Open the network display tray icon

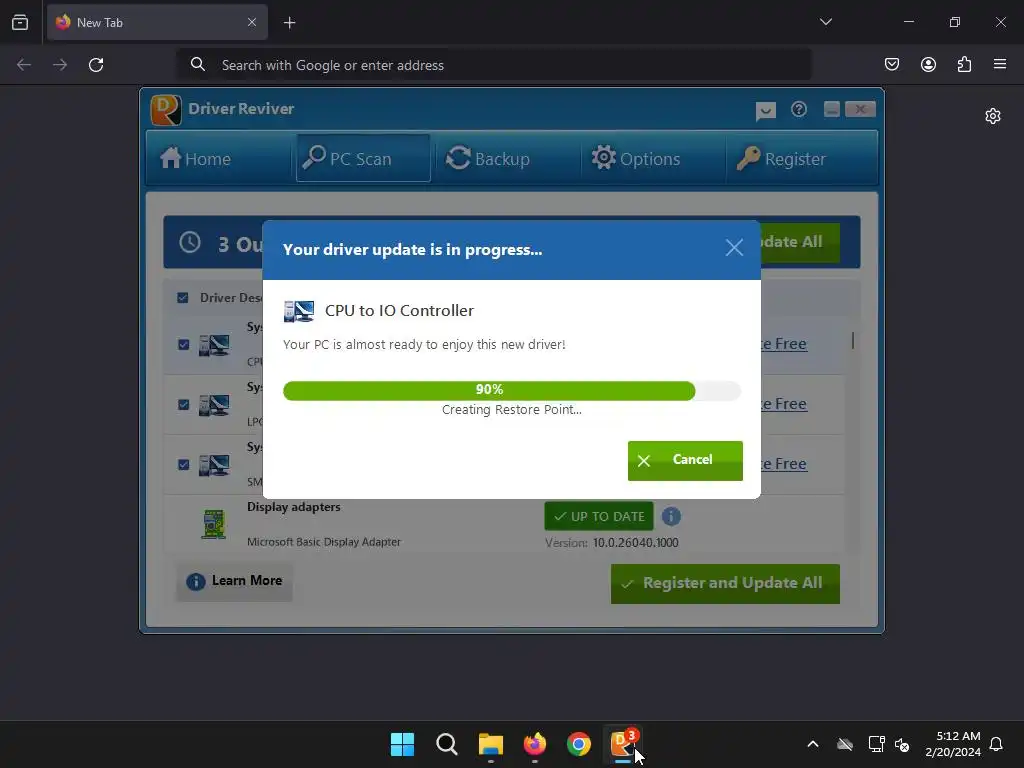(x=876, y=744)
